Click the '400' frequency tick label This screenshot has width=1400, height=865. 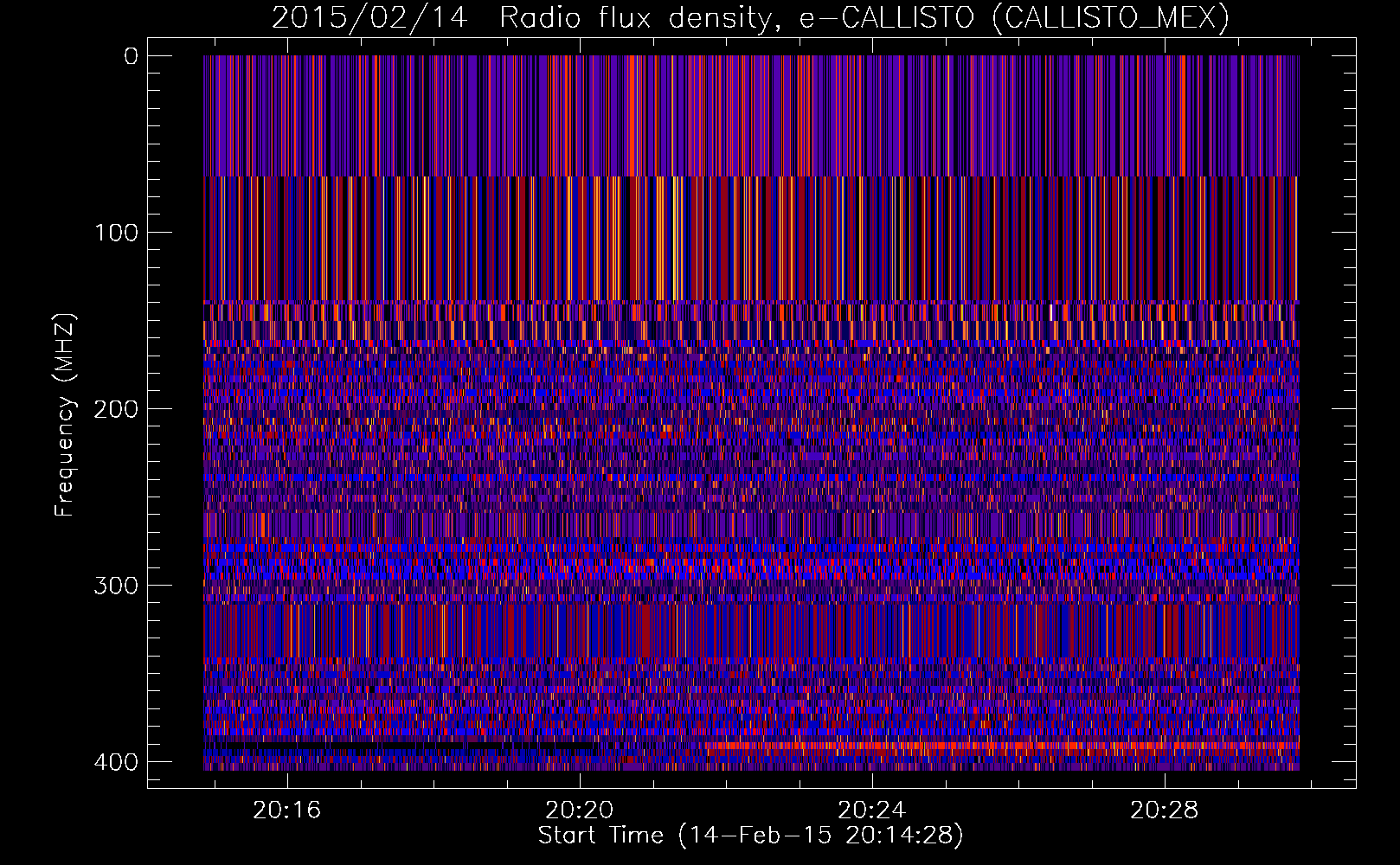[x=114, y=762]
